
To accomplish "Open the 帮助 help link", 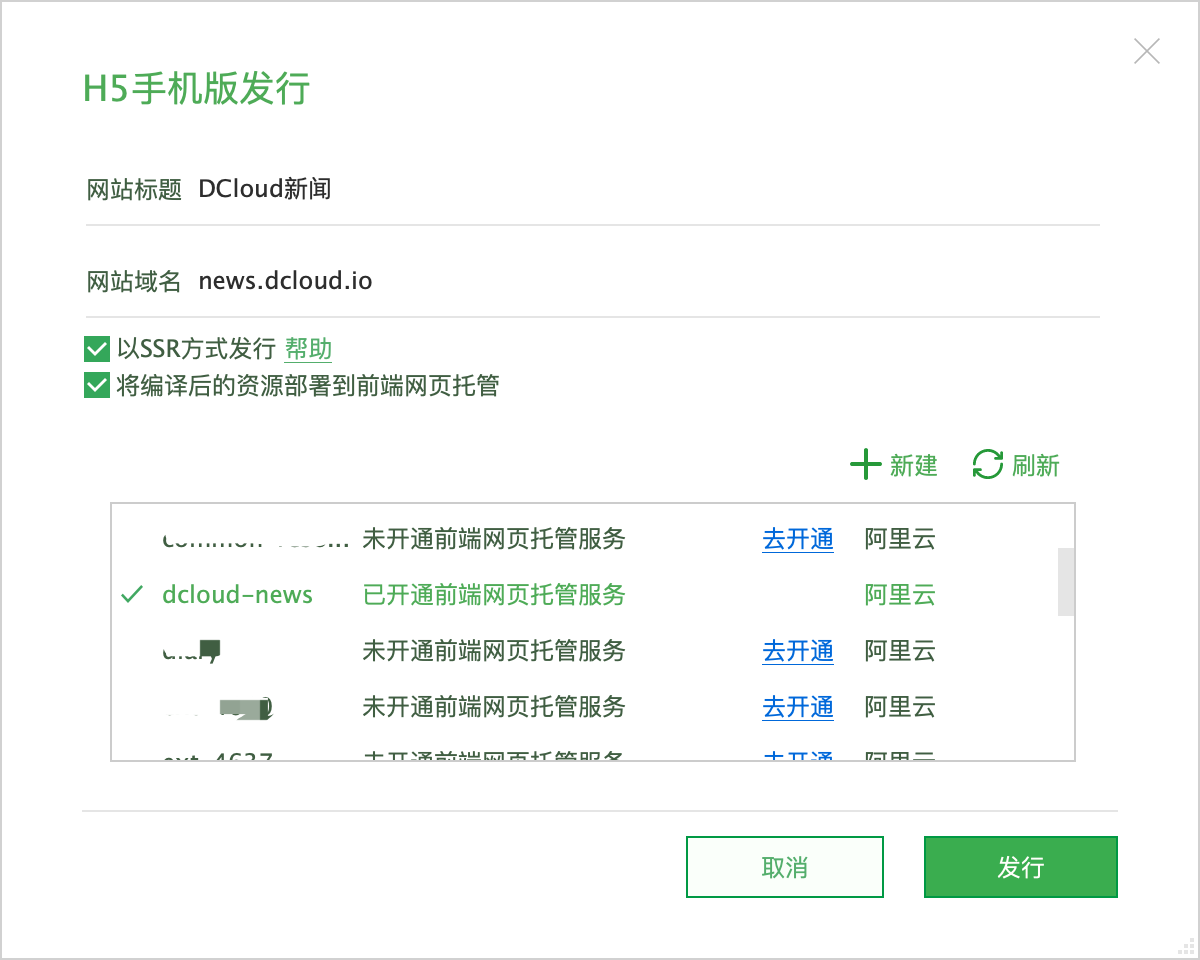I will coord(309,349).
